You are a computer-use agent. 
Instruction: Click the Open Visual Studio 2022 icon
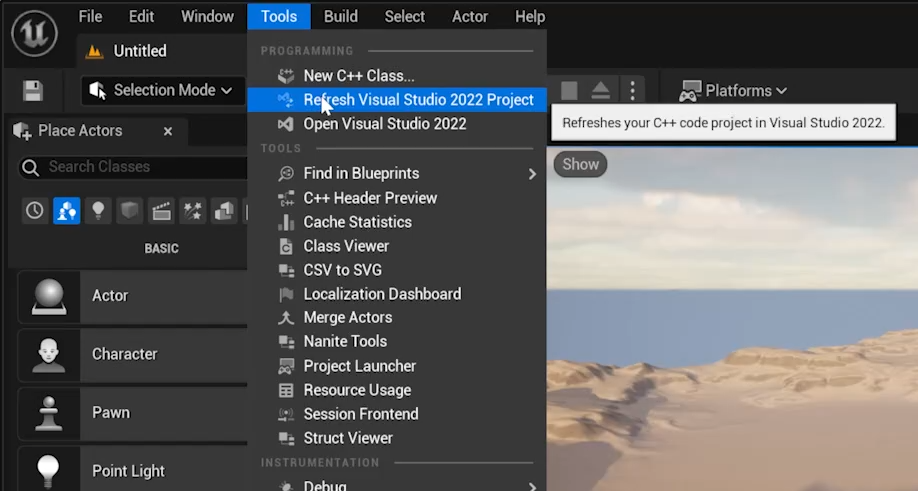pos(286,124)
